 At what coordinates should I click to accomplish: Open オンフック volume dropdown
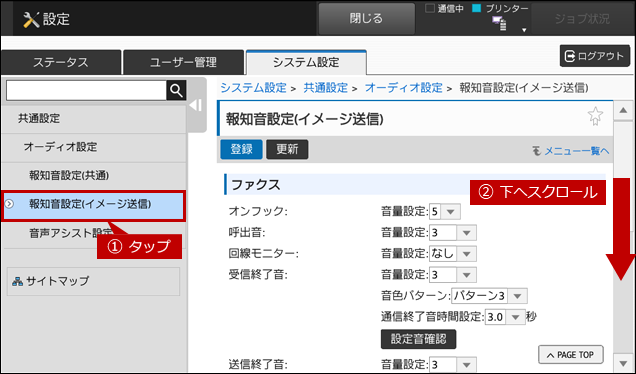(445, 211)
